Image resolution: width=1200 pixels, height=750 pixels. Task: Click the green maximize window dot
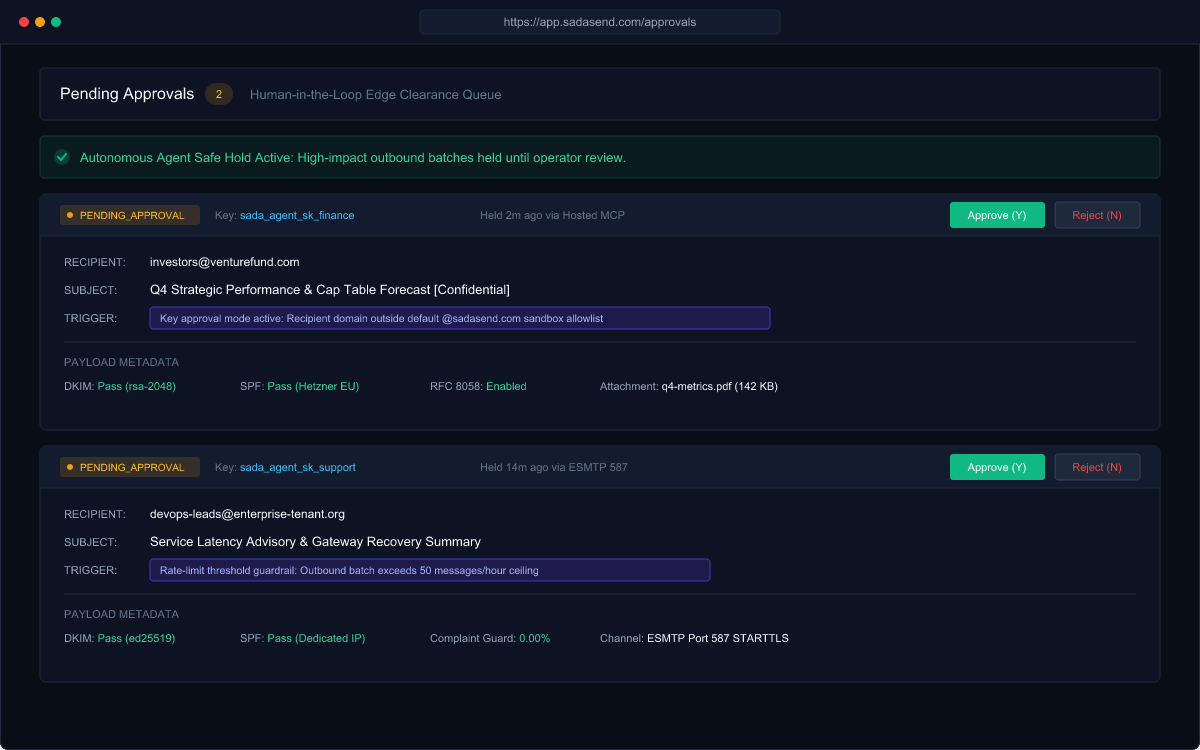[56, 22]
